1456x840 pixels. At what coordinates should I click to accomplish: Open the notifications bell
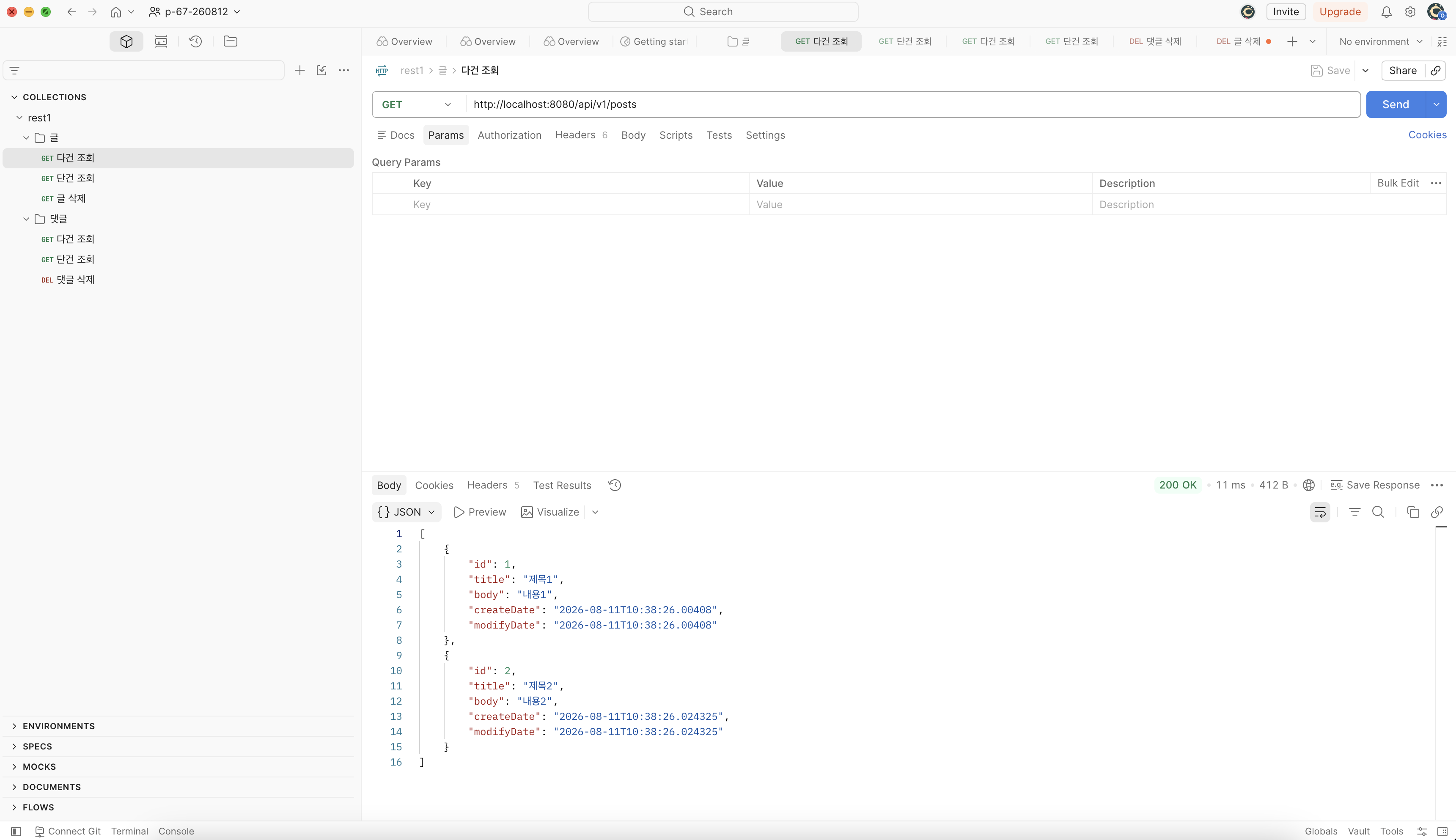pos(1386,11)
